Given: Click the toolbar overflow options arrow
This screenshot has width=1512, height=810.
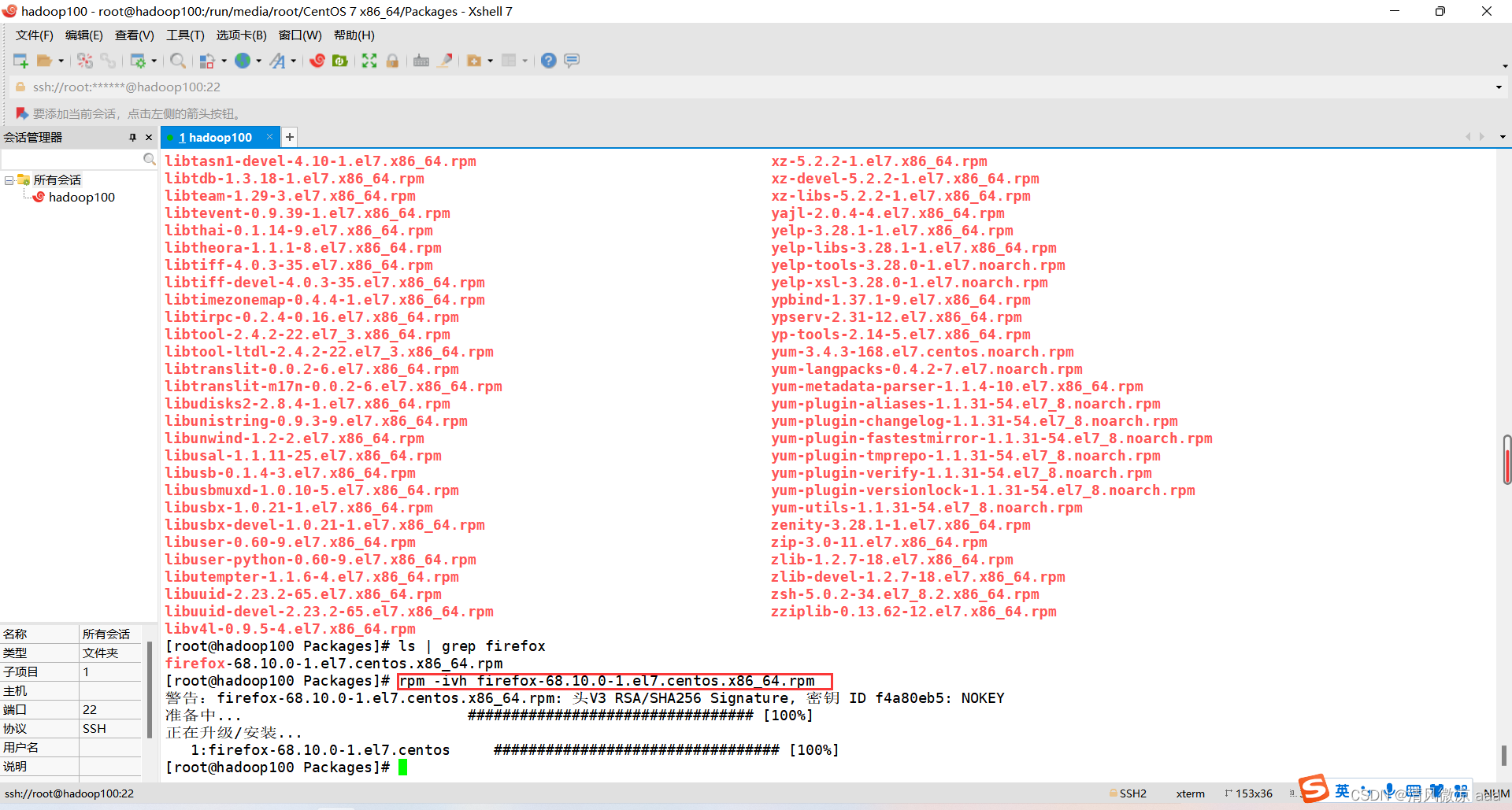Looking at the screenshot, I should [x=1505, y=66].
